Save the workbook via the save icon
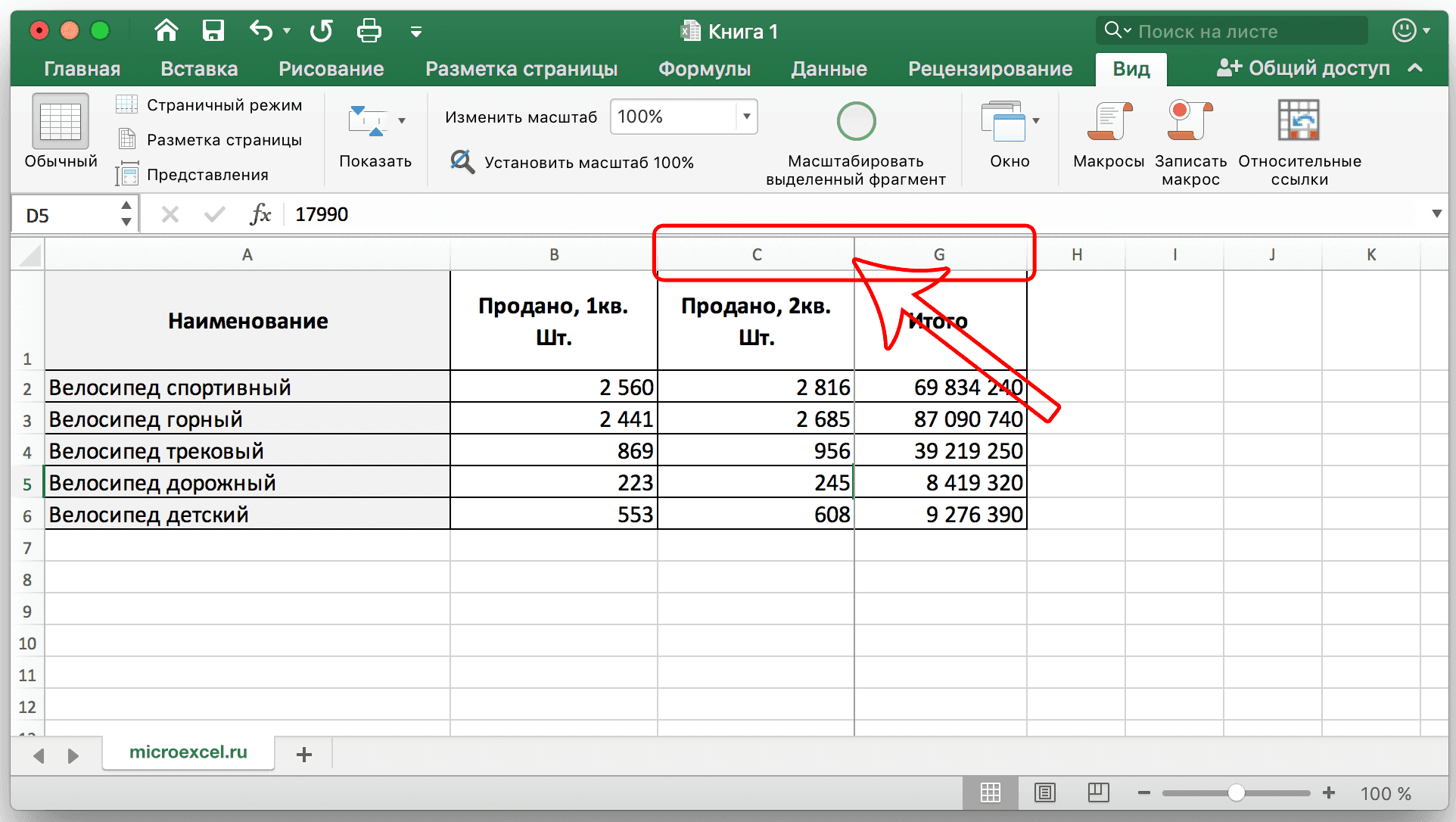Viewport: 1456px width, 822px height. pos(213,30)
